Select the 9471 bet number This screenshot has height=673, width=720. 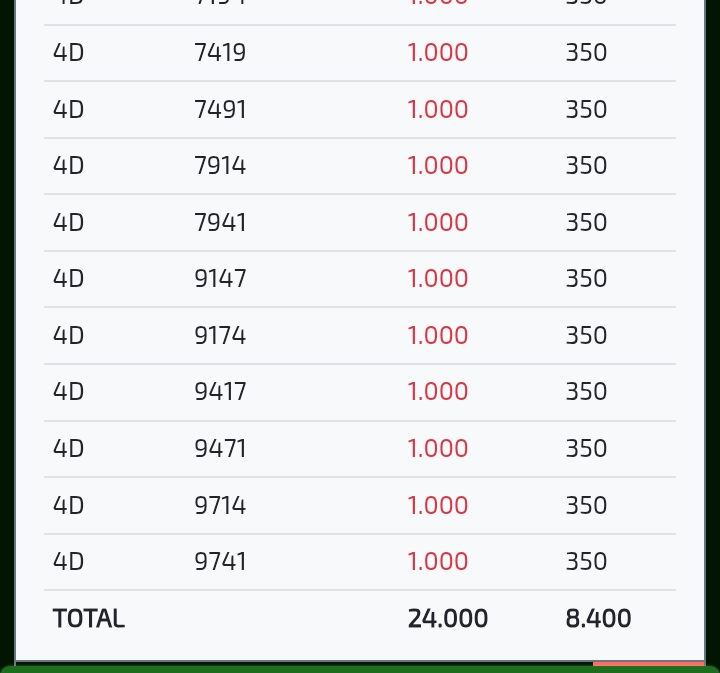[220, 448]
